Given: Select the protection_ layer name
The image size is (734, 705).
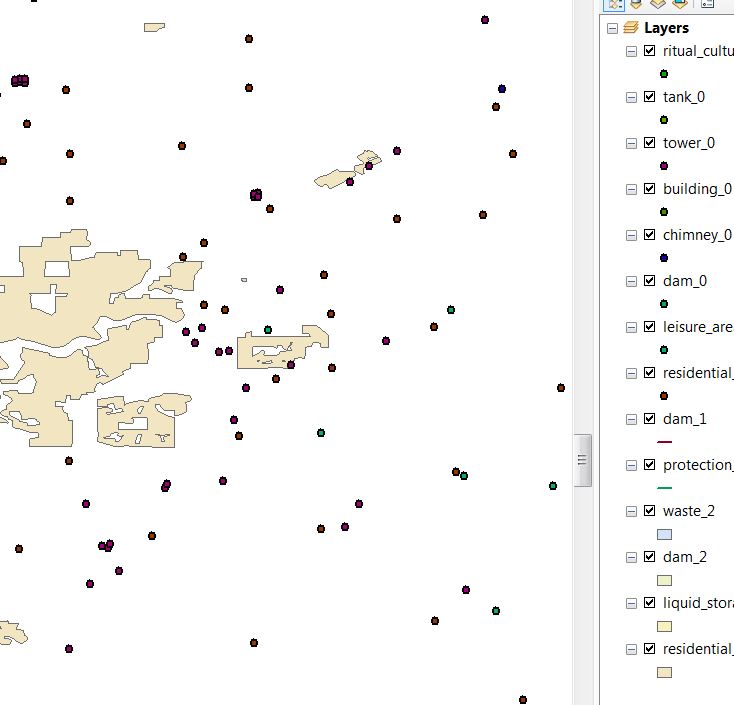Looking at the screenshot, I should pos(698,465).
